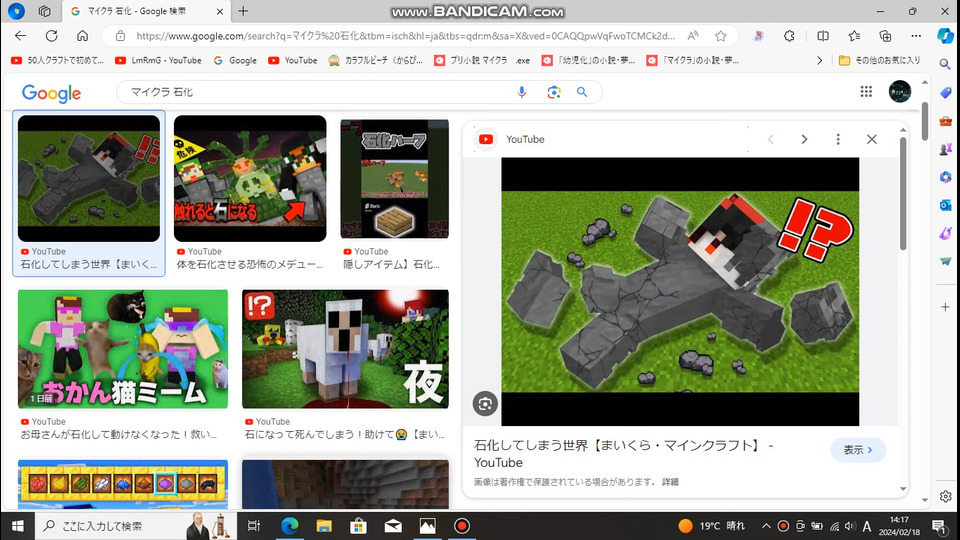Open the おかん猫ミーム thumbnail
The image size is (960, 540).
122,349
